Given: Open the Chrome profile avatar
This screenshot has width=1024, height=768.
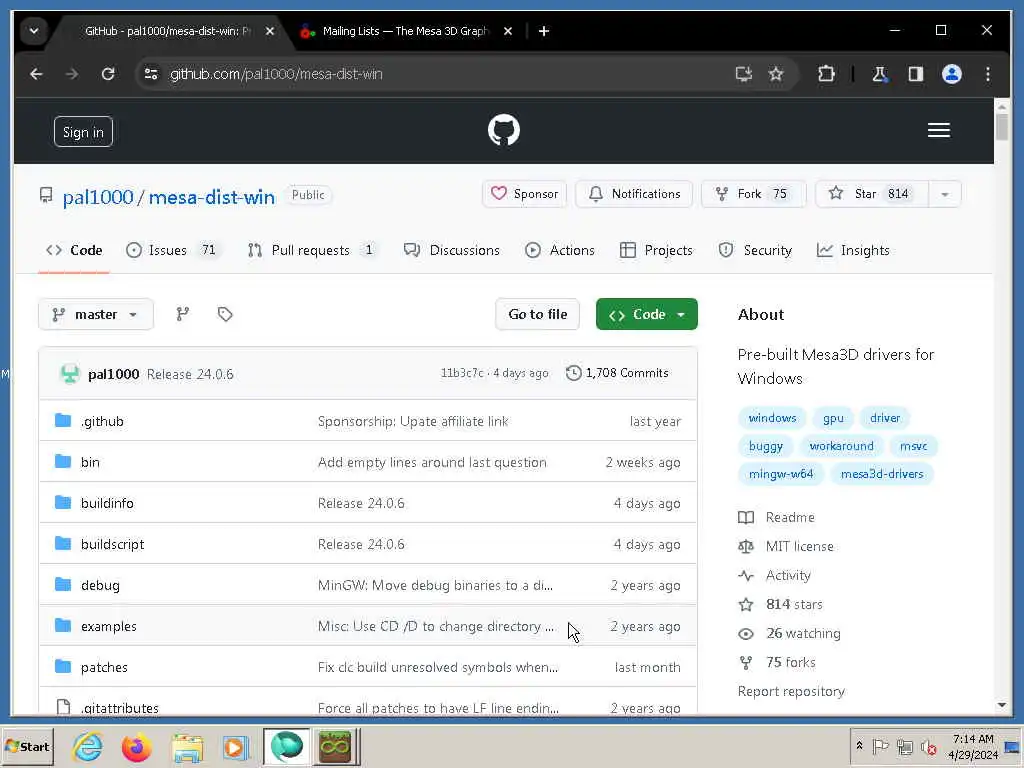Looking at the screenshot, I should click(x=952, y=74).
